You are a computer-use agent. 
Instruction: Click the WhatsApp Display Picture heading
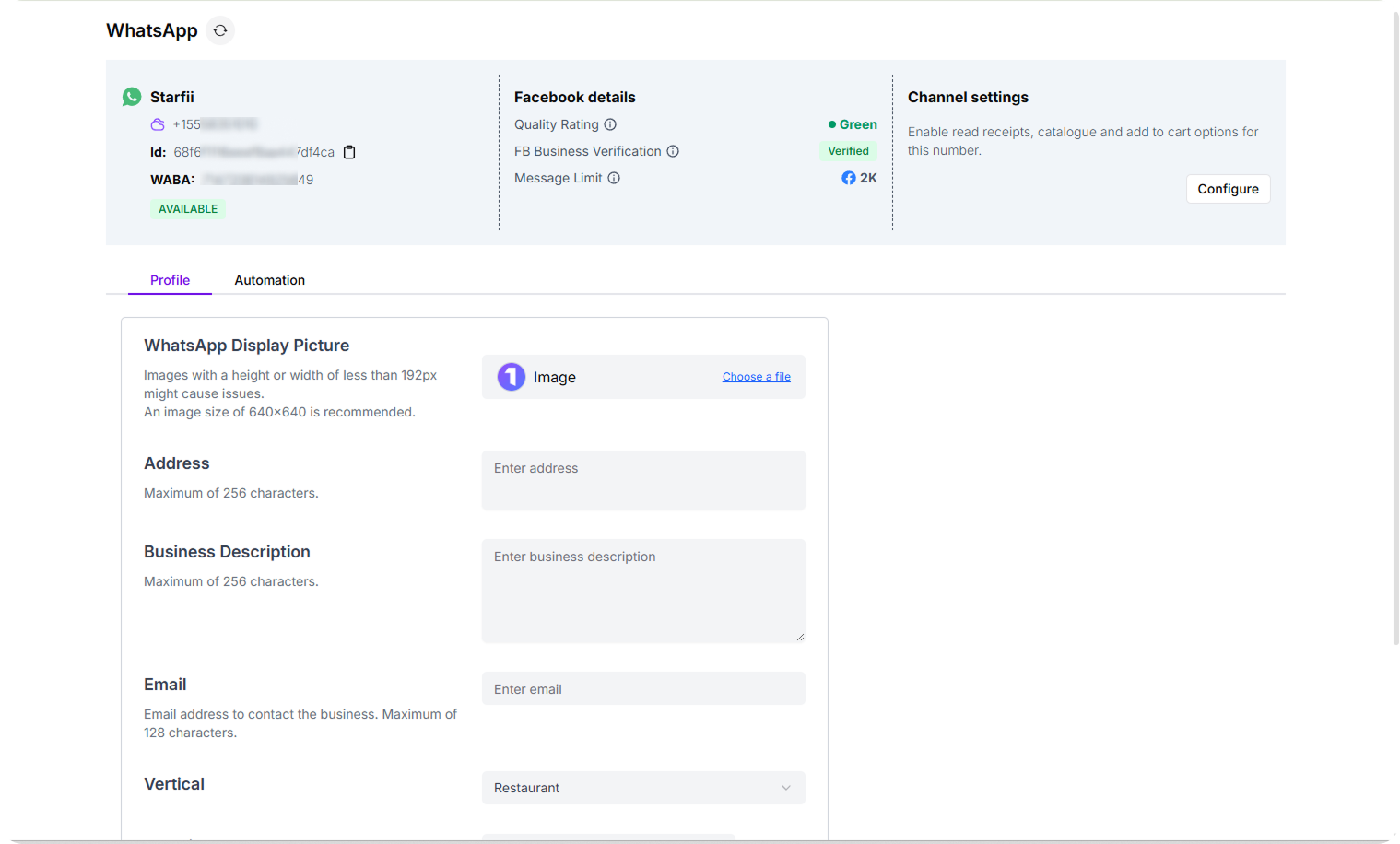click(x=246, y=346)
